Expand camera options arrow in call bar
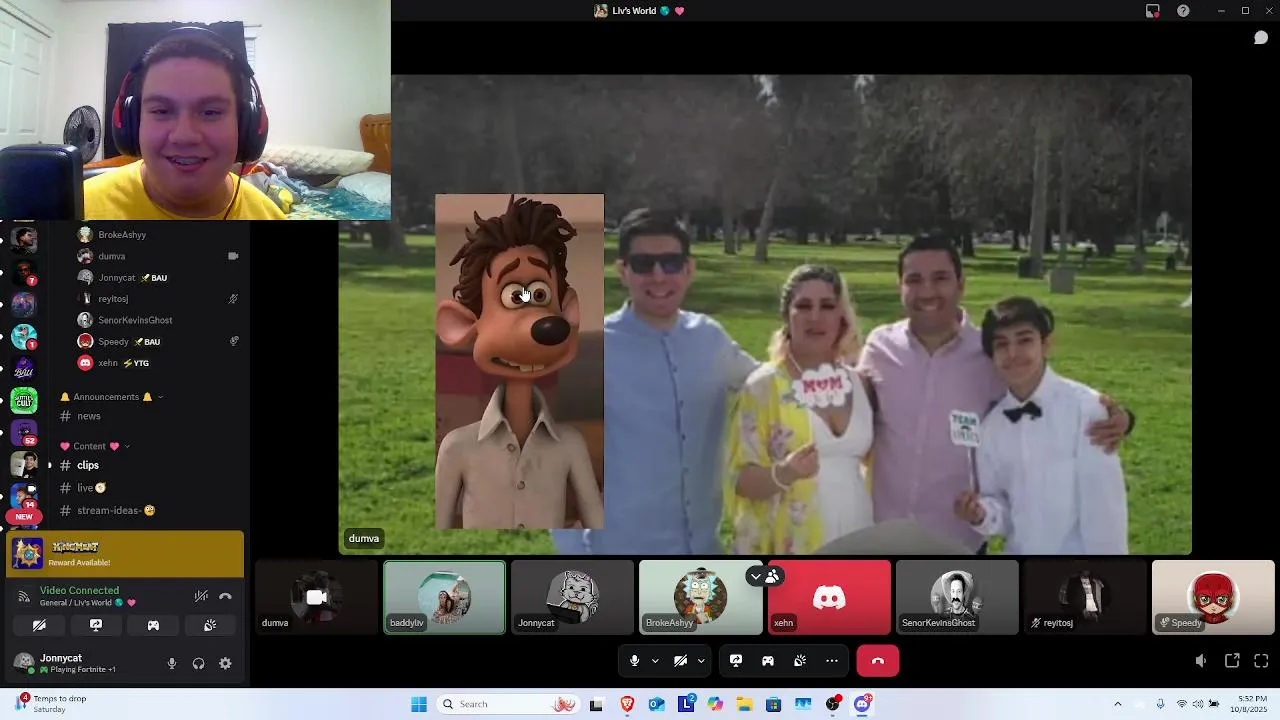Screen dimensions: 1280x720 701,661
